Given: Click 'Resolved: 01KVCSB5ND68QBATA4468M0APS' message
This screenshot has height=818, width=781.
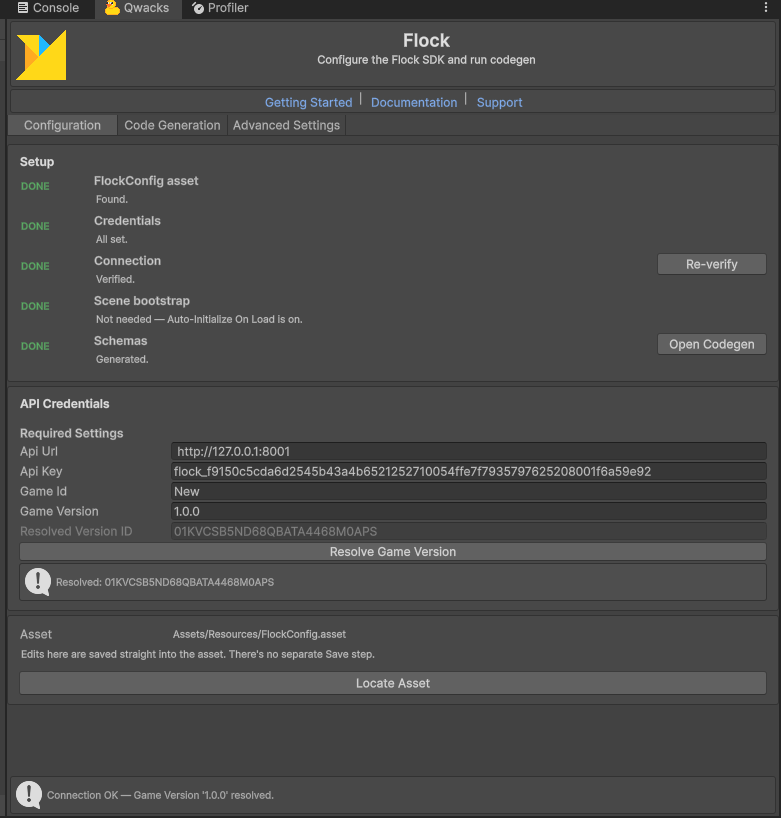Looking at the screenshot, I should 165,582.
